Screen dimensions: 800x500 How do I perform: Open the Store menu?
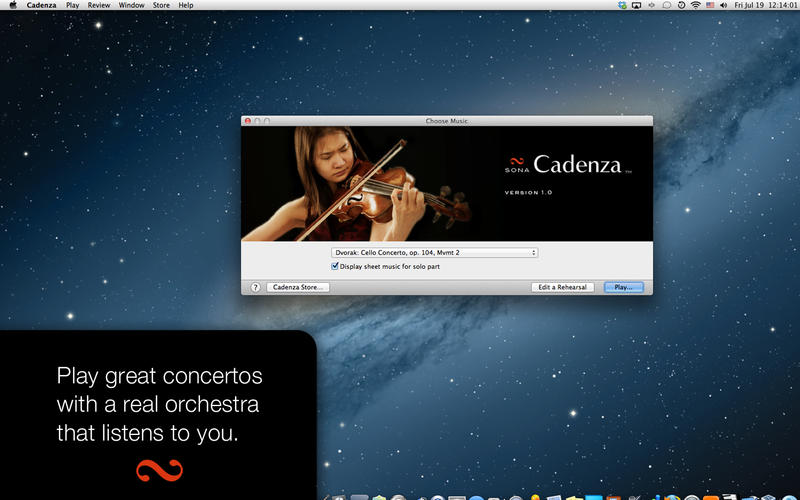(161, 5)
